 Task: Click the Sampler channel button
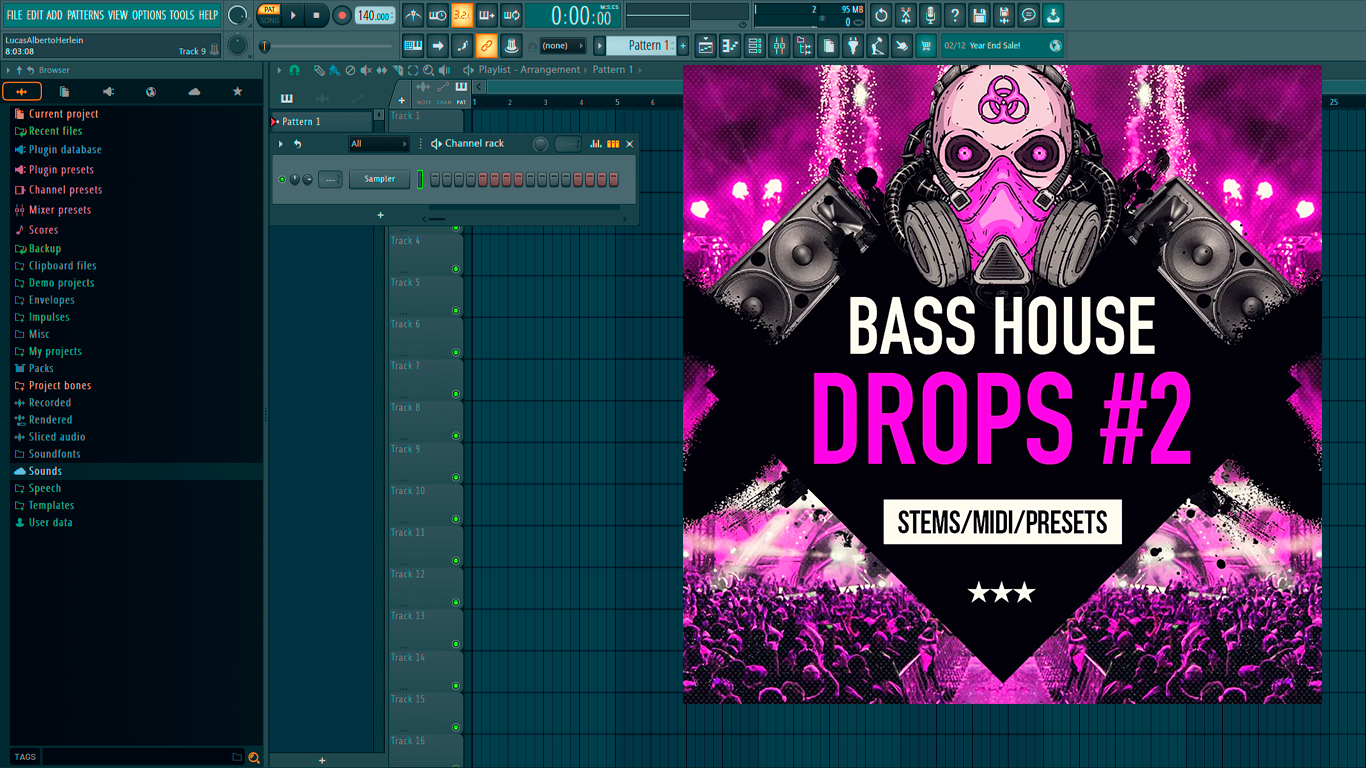(x=379, y=179)
